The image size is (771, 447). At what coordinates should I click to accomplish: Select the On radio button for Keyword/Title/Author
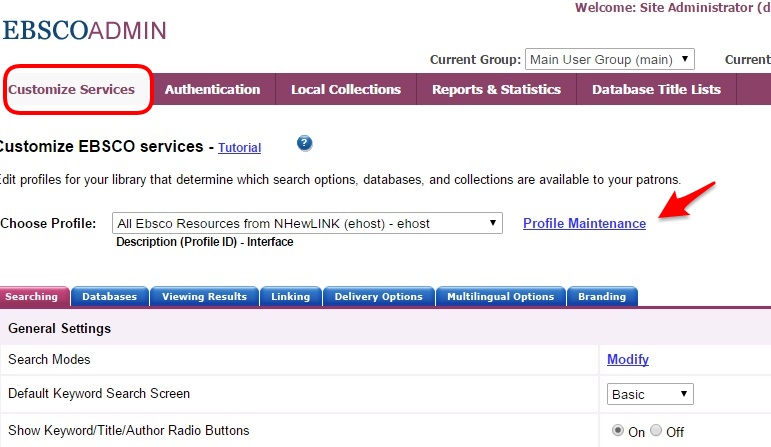tap(618, 430)
